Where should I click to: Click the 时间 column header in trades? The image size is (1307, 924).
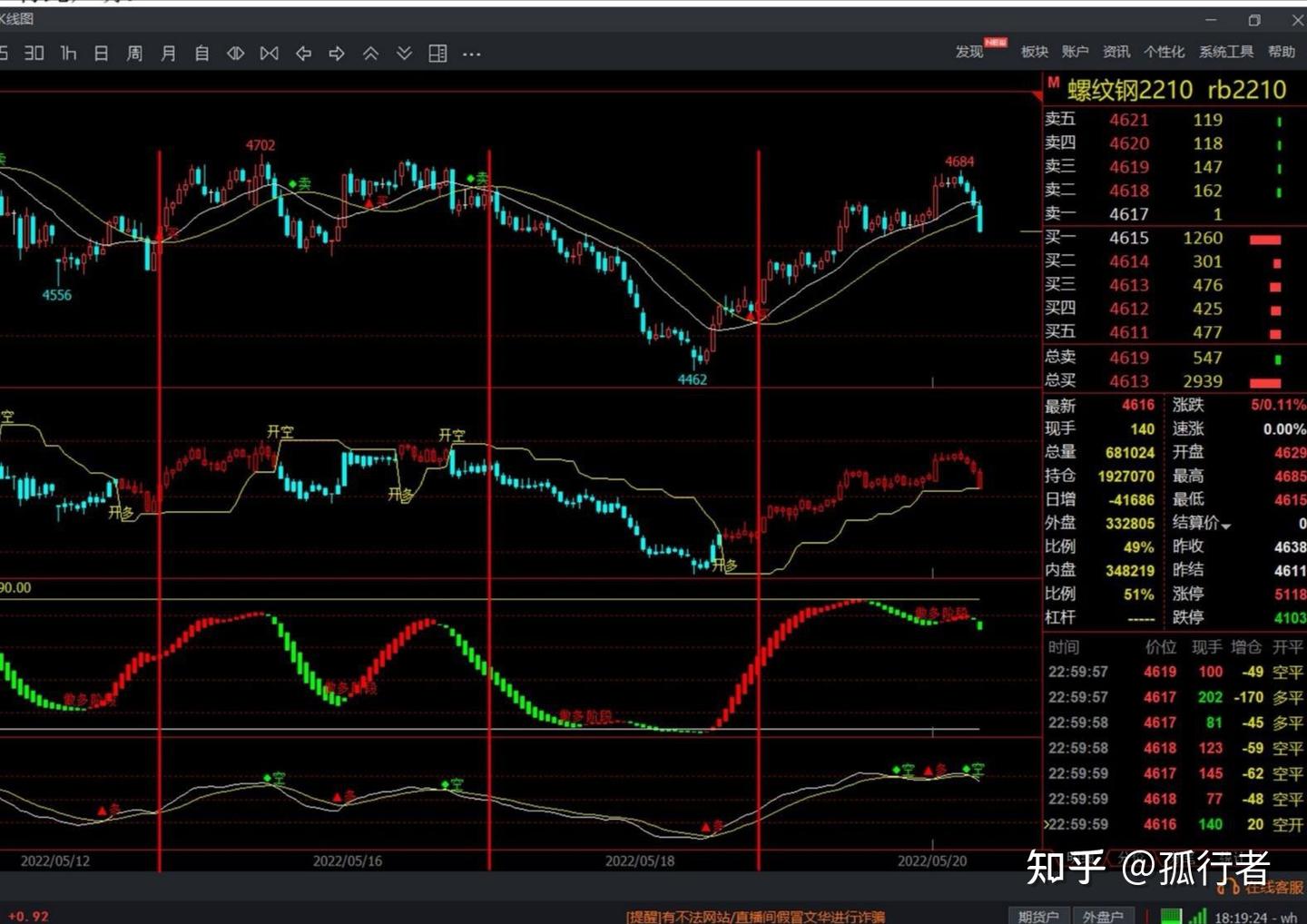click(x=1064, y=647)
